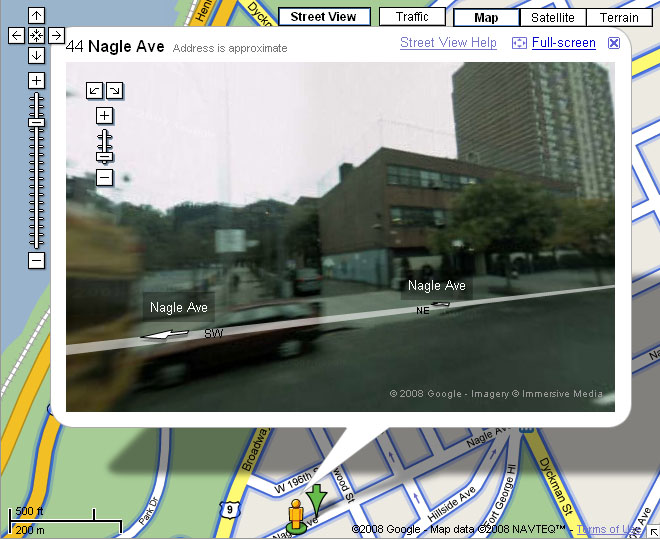
Task: Toggle the Traffic overlay
Action: [412, 17]
